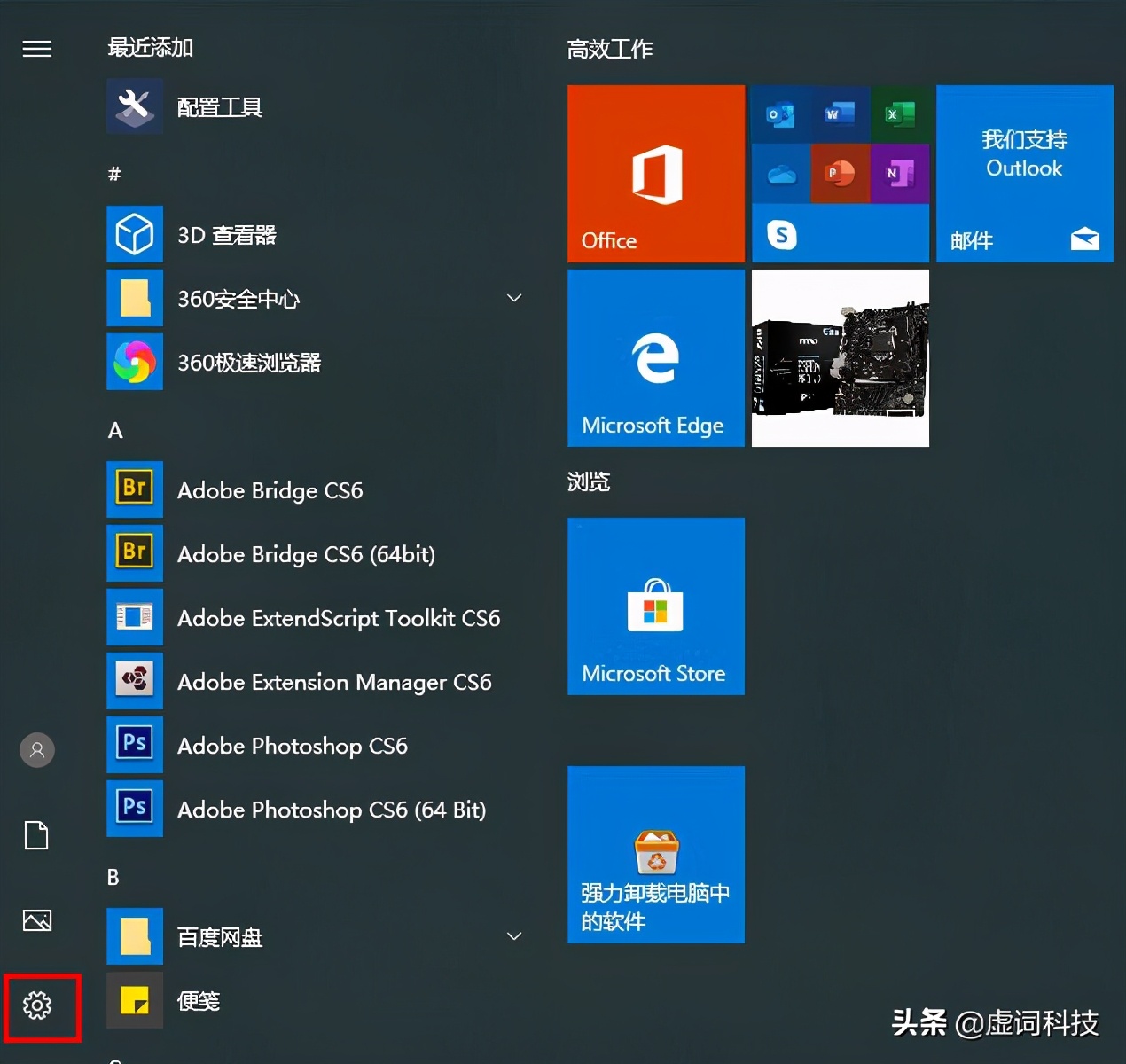1126x1064 pixels.
Task: Open the Settings gear icon
Action: tap(37, 1006)
